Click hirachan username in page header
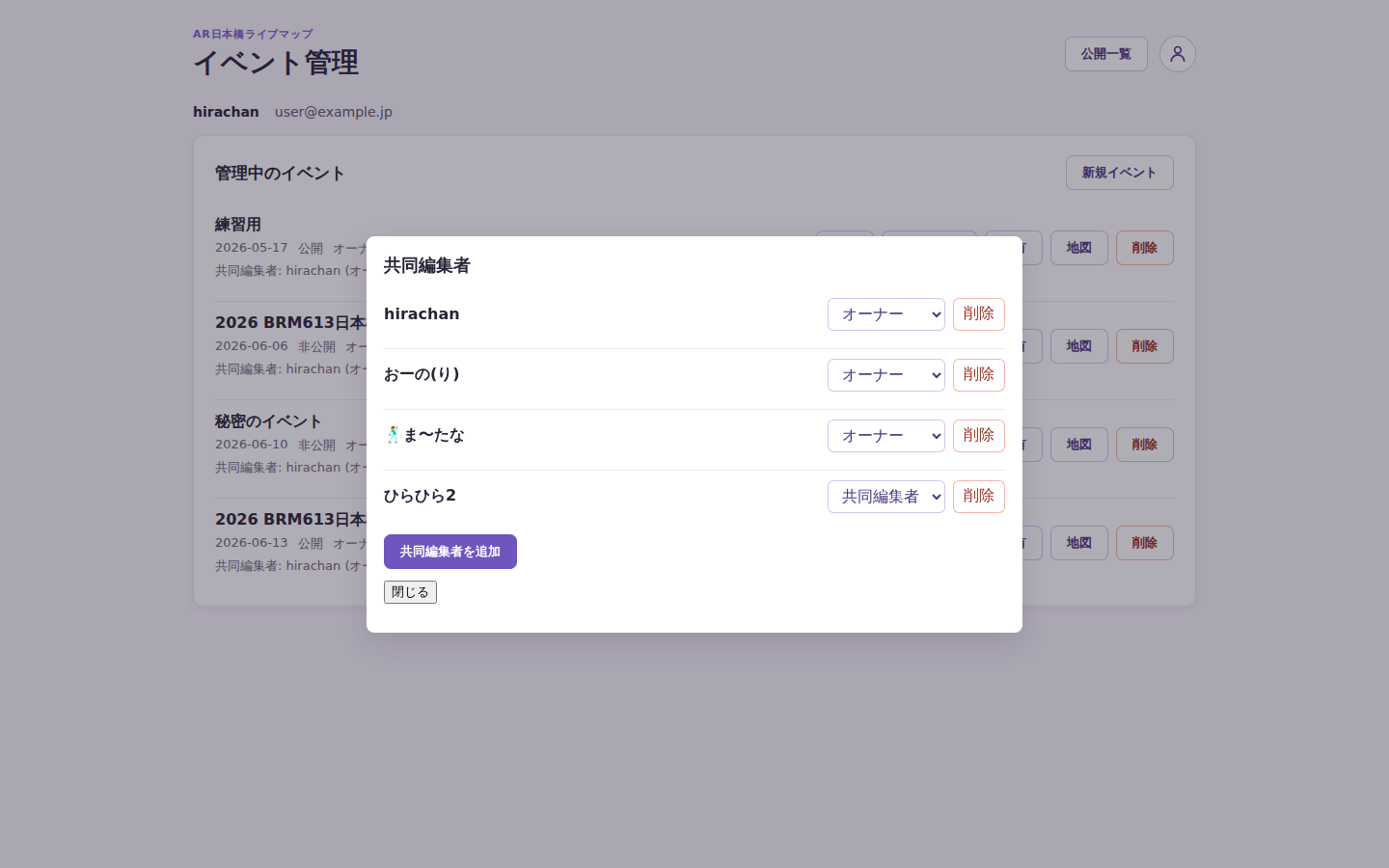Viewport: 1389px width, 868px height. coord(226,112)
